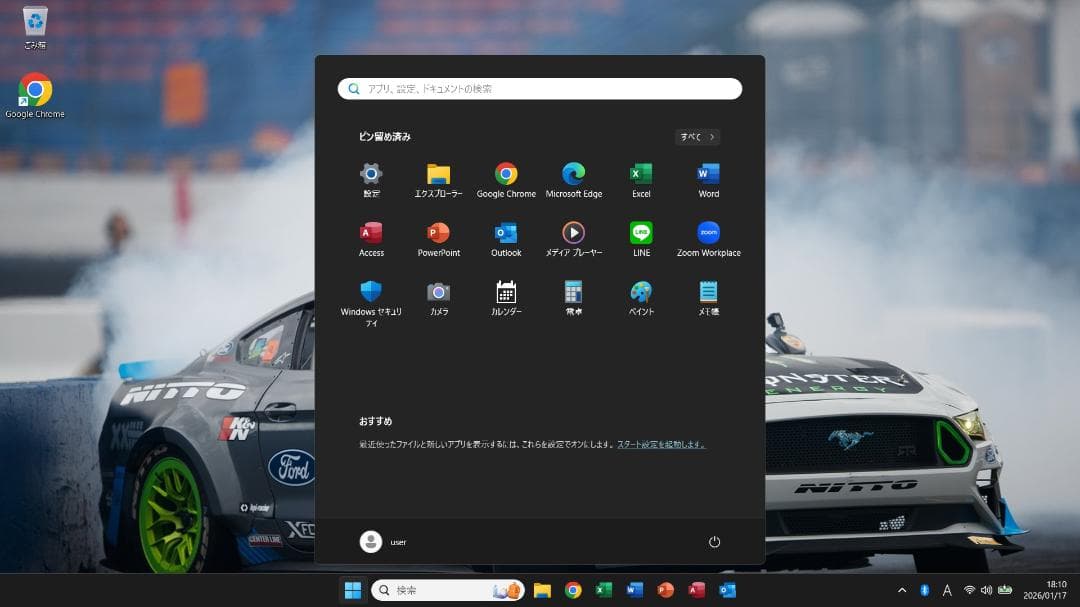
Task: Launch Microsoft Edge from pinned apps
Action: click(x=573, y=173)
